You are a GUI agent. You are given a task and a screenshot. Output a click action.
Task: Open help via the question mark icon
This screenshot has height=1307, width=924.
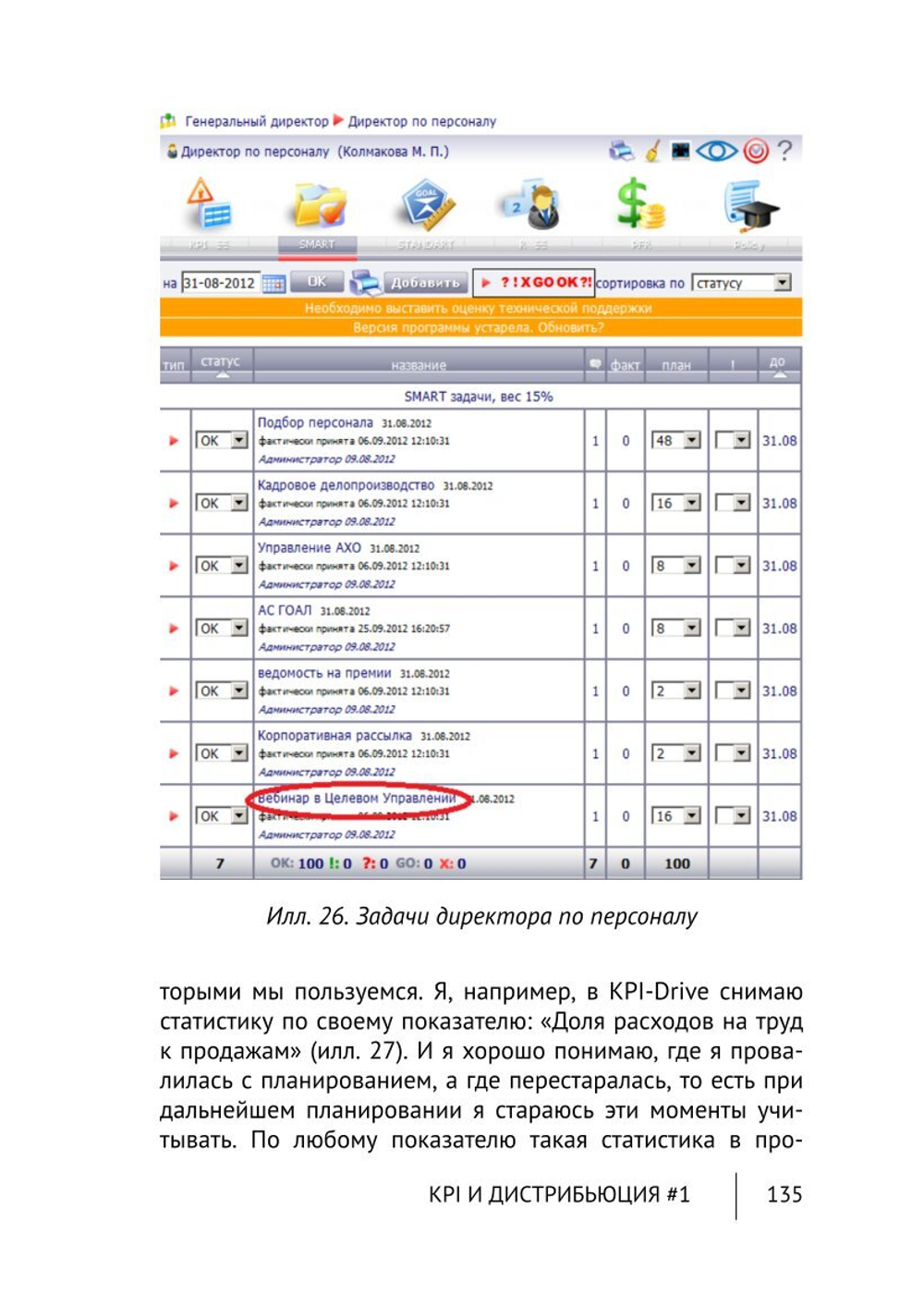tap(784, 150)
